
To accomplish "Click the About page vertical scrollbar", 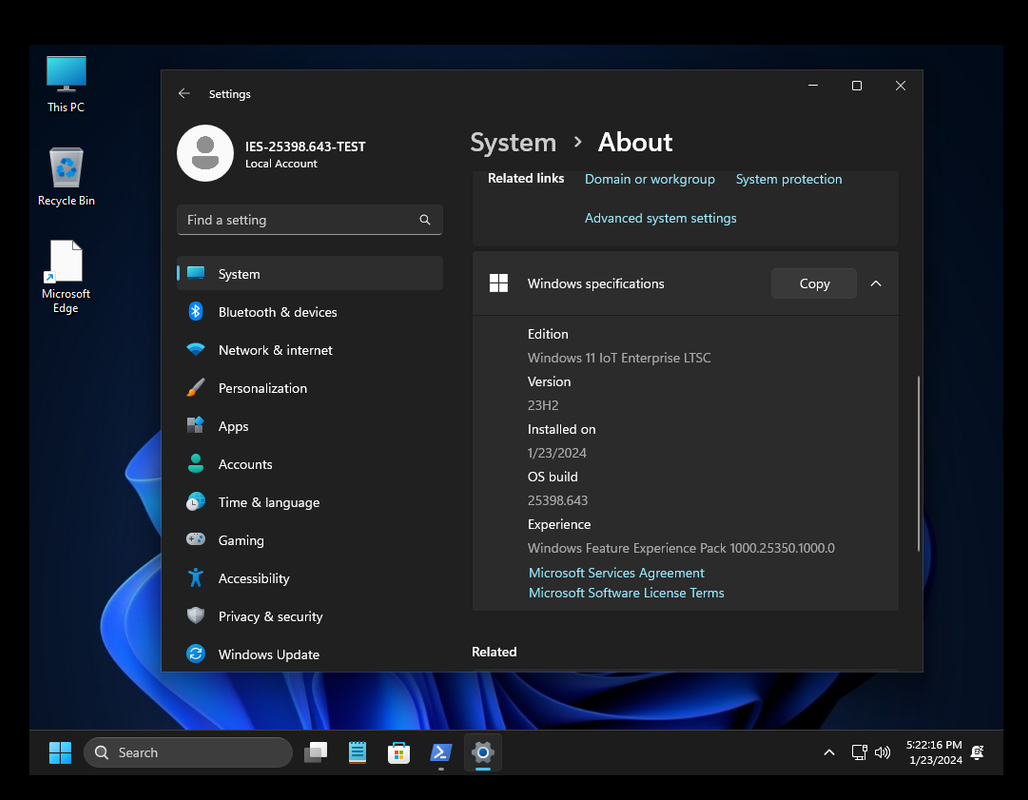I will pos(918,462).
